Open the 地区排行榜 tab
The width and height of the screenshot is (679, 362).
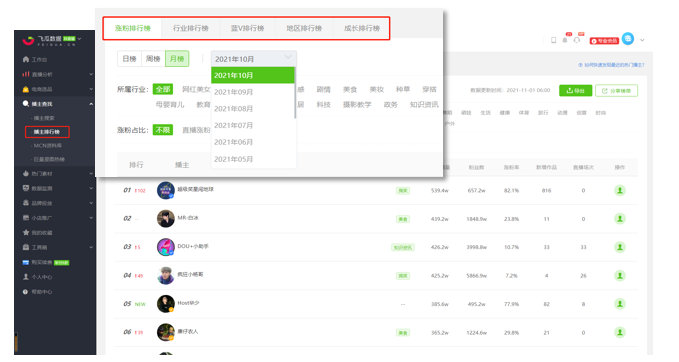pyautogui.click(x=304, y=28)
